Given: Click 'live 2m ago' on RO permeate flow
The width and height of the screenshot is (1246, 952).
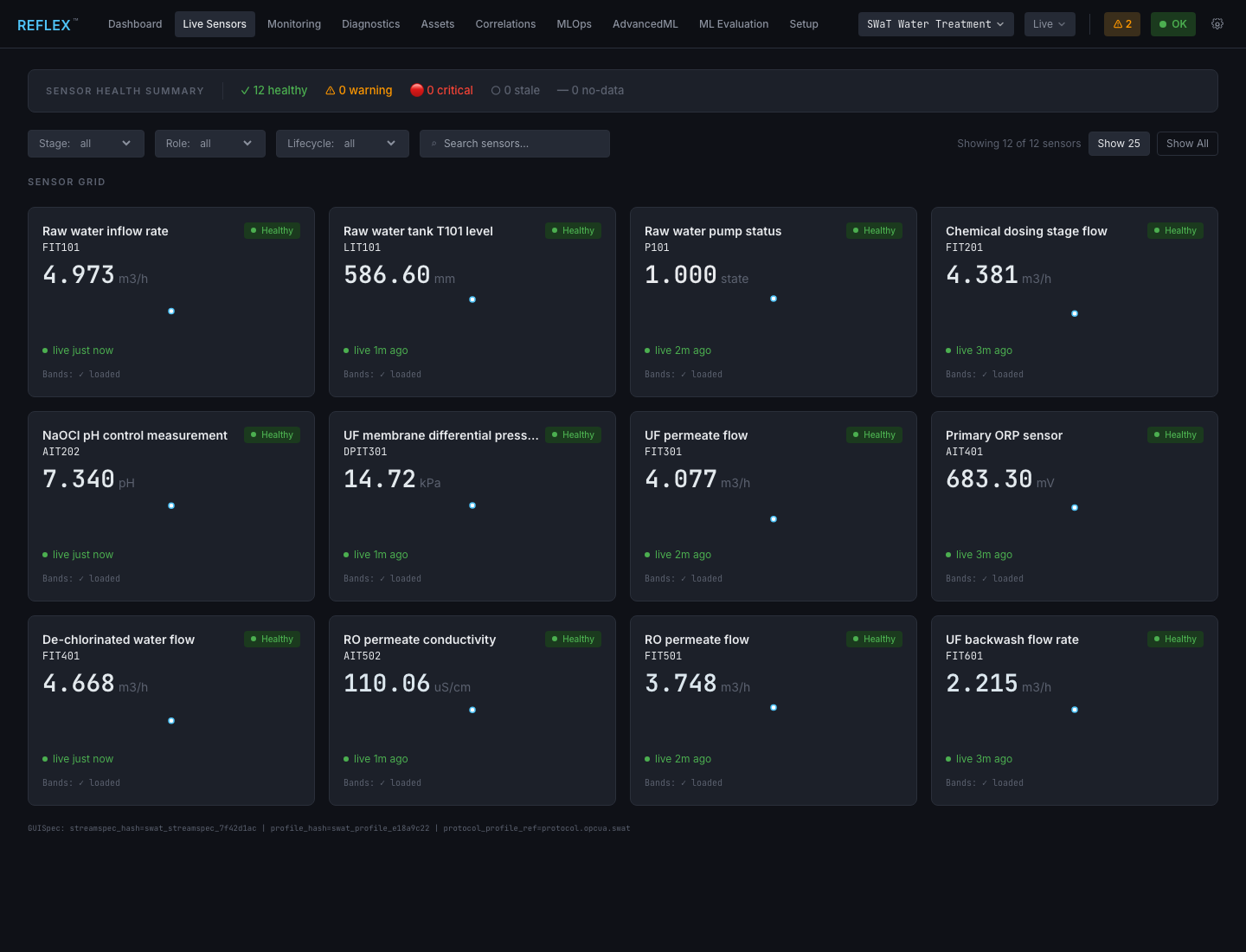Looking at the screenshot, I should (x=683, y=759).
